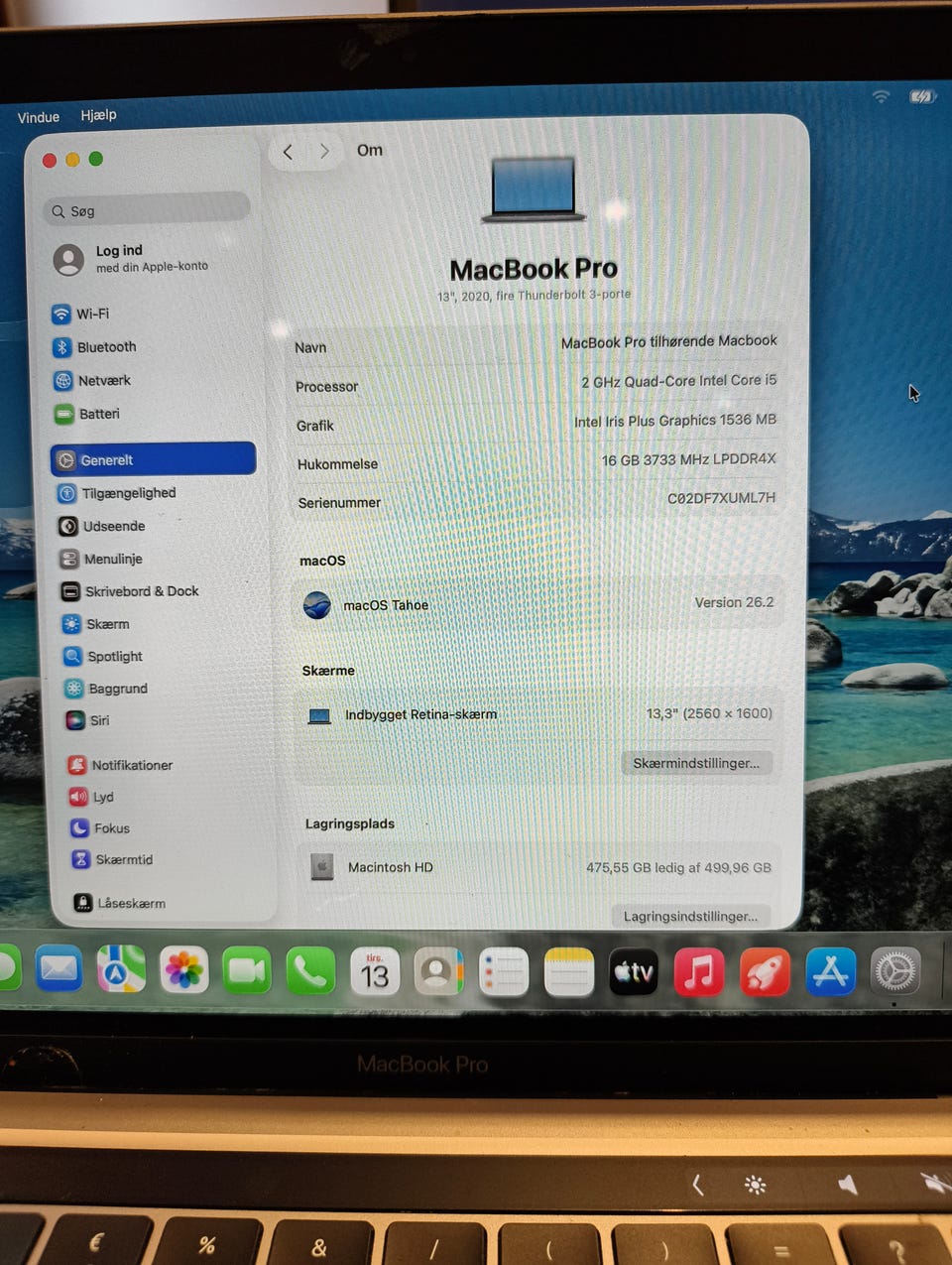This screenshot has width=952, height=1265.
Task: Go back with the left chevron
Action: [x=289, y=152]
